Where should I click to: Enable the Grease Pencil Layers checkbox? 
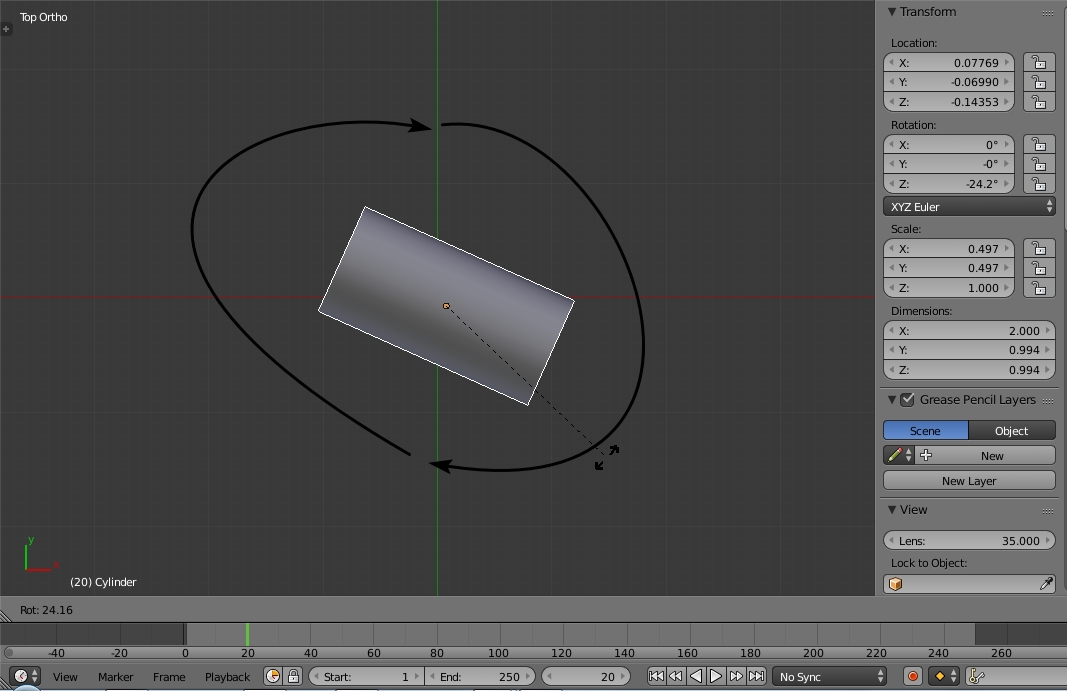pyautogui.click(x=906, y=399)
